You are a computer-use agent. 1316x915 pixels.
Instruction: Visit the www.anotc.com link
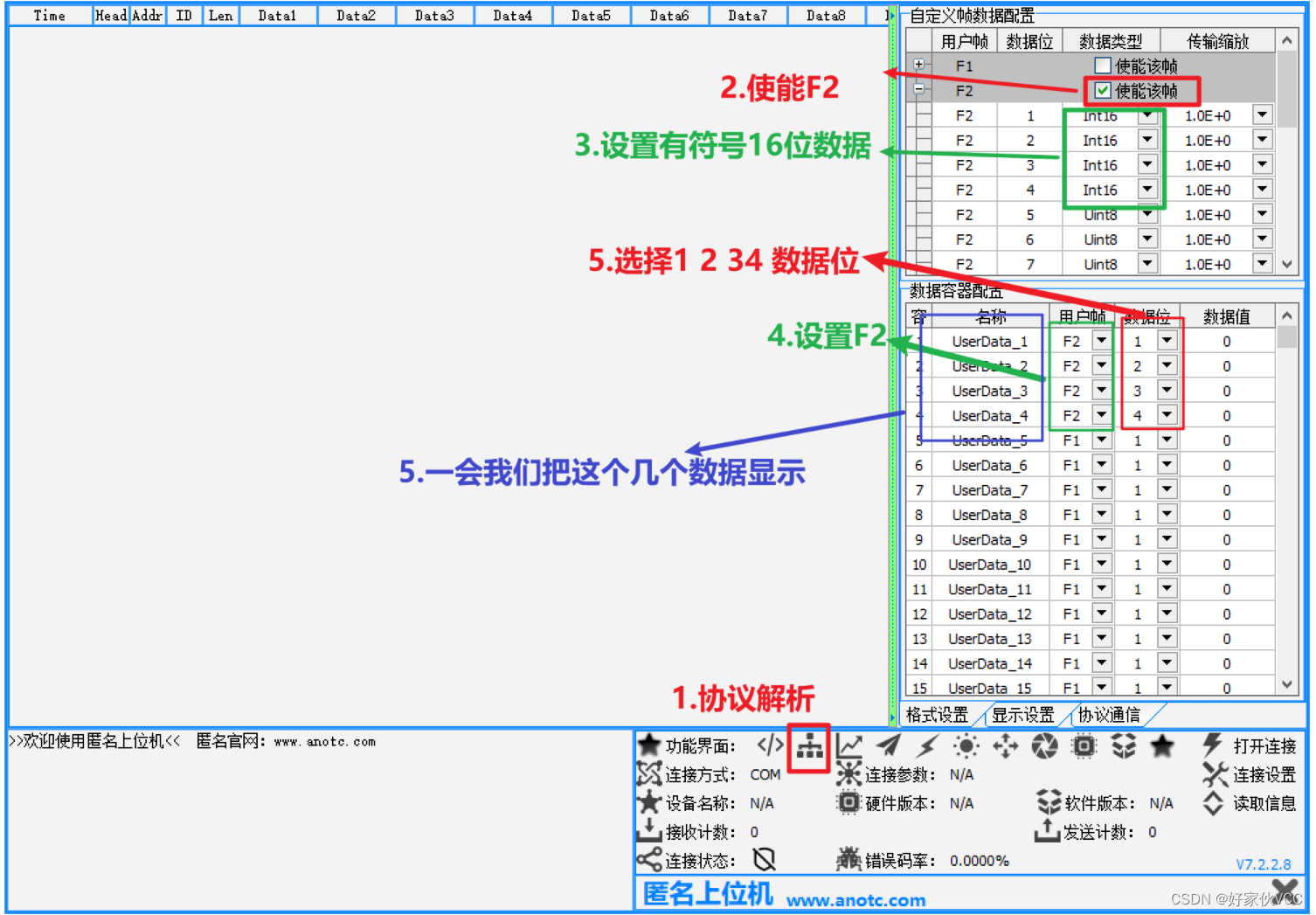858,899
